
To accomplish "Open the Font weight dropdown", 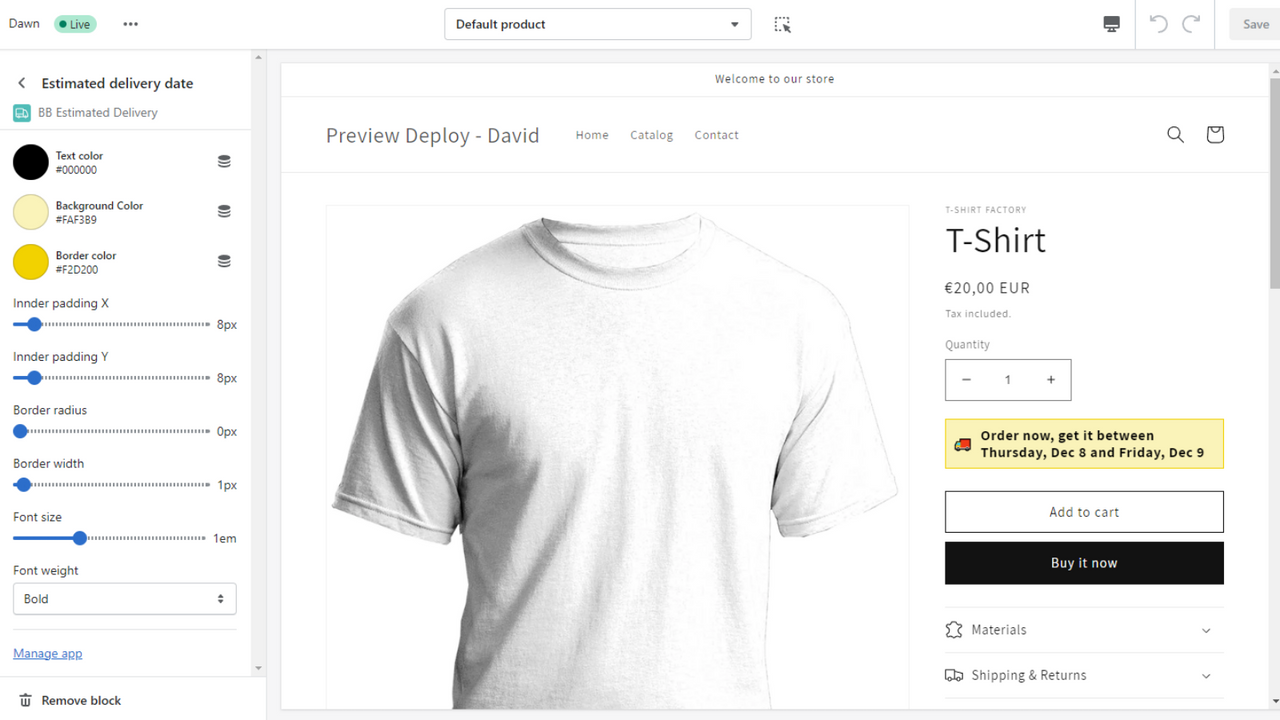I will pyautogui.click(x=124, y=598).
